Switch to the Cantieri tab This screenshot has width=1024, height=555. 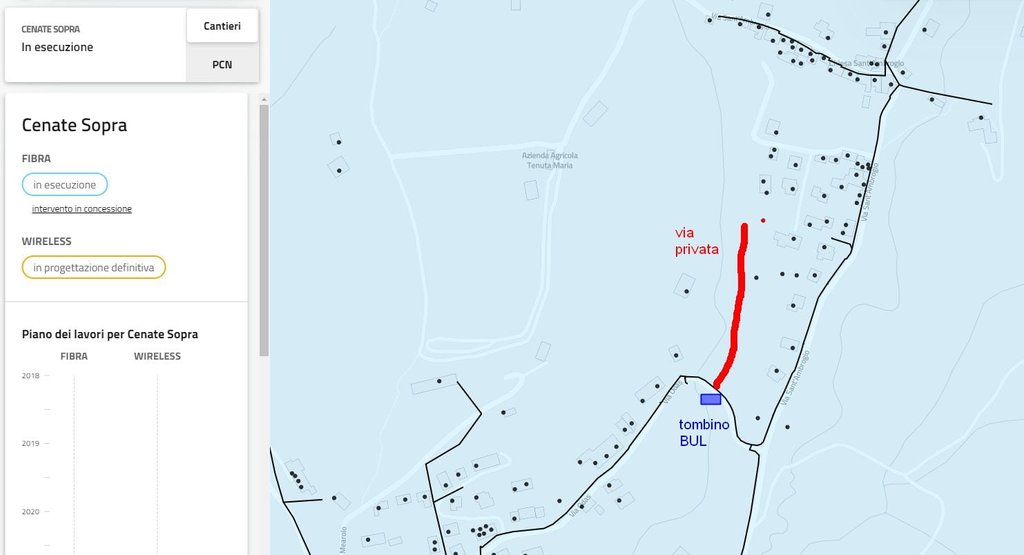[222, 26]
